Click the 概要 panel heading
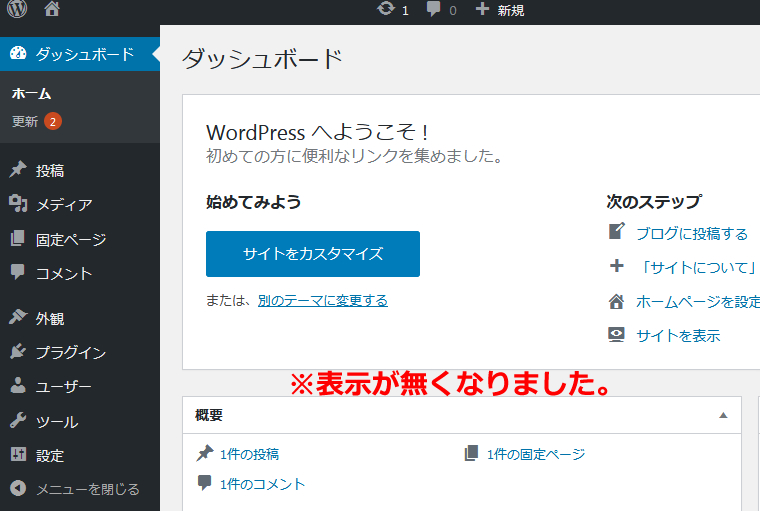Viewport: 760px width, 511px height. click(209, 415)
